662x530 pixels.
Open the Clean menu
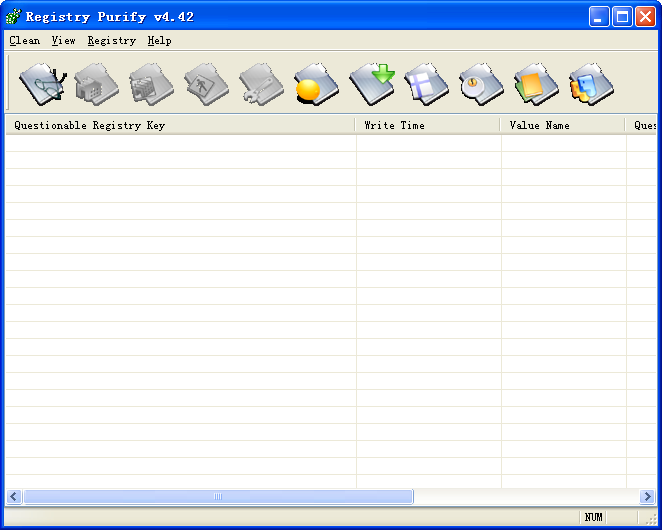tap(25, 41)
